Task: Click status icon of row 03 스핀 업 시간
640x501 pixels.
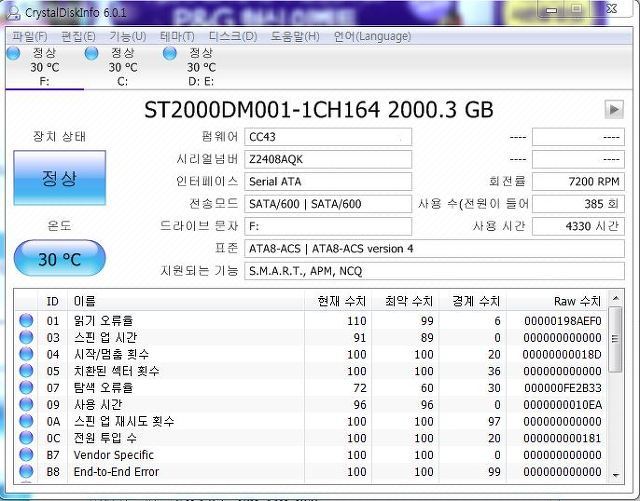Action: (26, 337)
